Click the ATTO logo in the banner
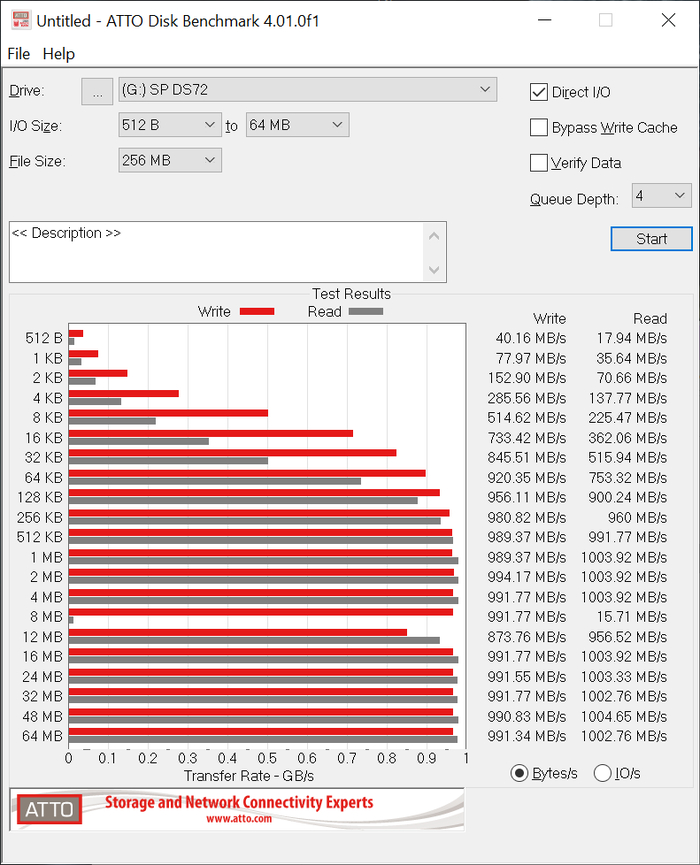Viewport: 700px width, 865px height. [49, 809]
